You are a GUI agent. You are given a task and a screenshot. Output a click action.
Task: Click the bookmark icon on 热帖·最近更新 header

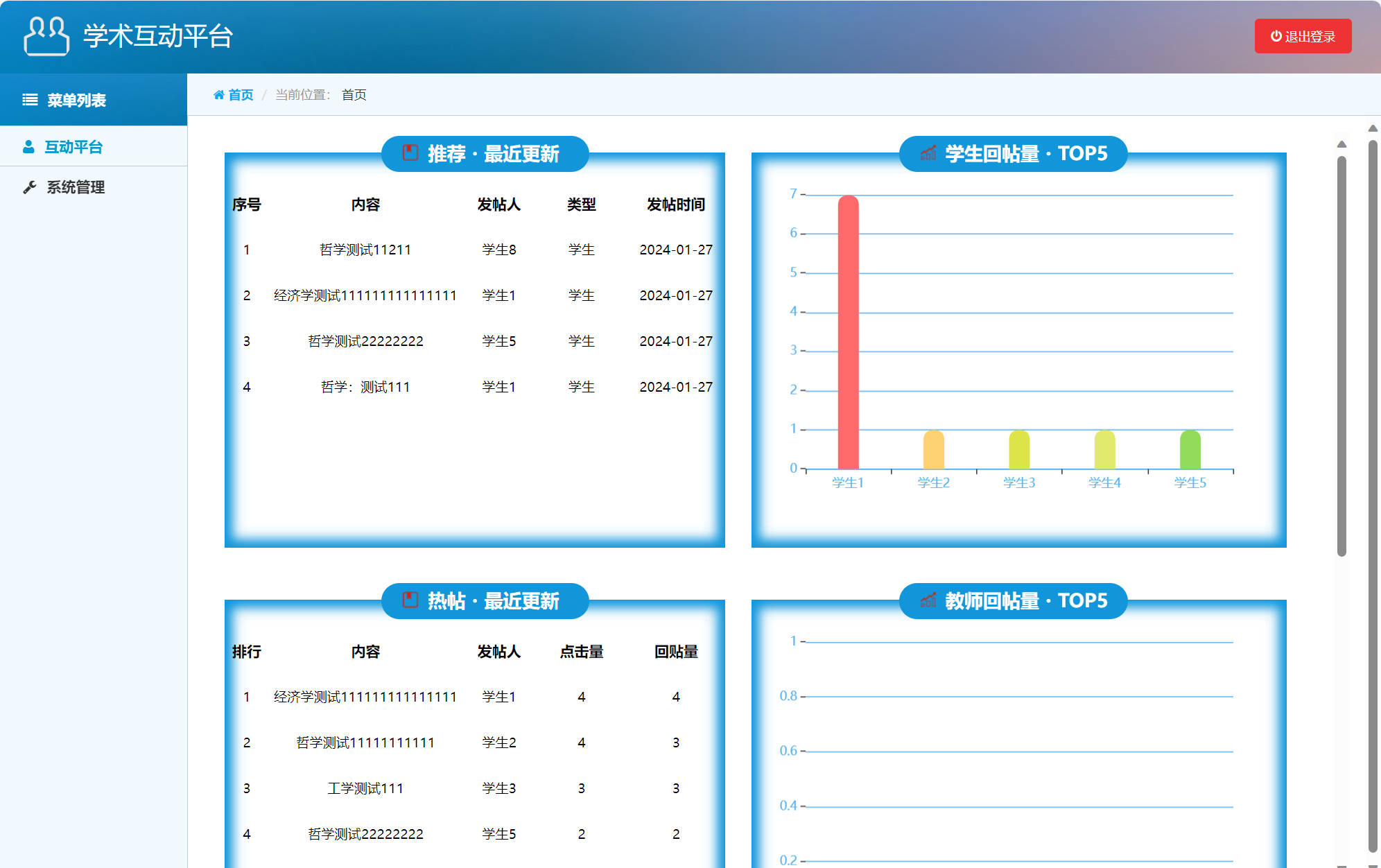pyautogui.click(x=410, y=601)
